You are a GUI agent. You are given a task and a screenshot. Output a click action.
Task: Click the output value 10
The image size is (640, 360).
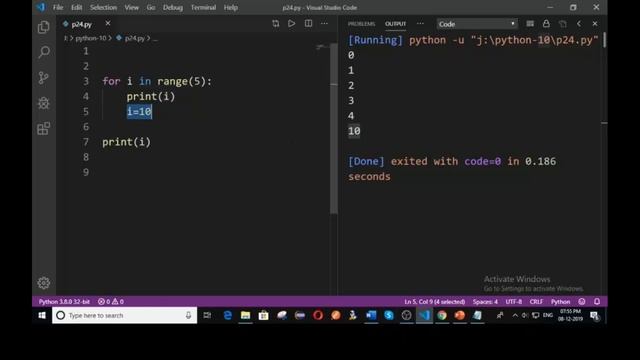pos(354,131)
